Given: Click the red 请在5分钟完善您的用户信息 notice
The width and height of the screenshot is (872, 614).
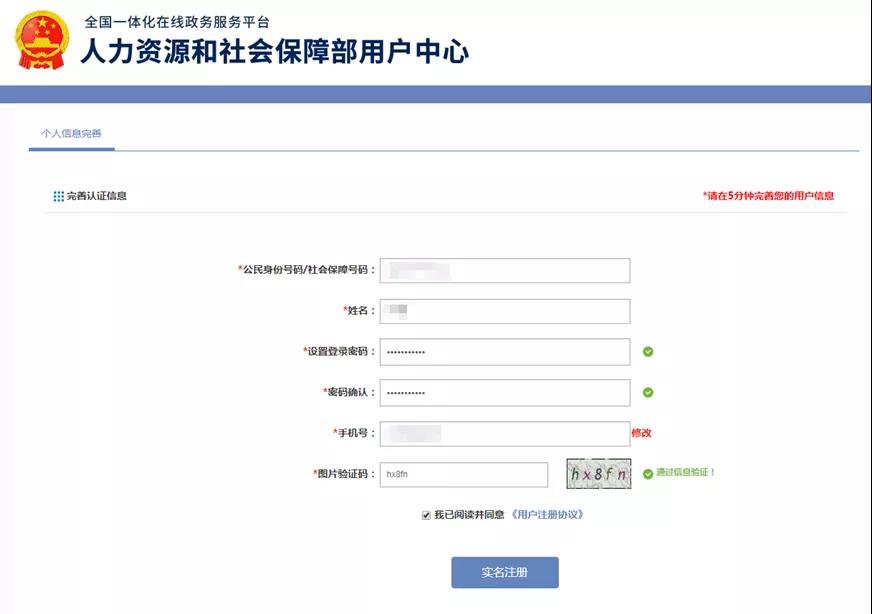Looking at the screenshot, I should 768,195.
